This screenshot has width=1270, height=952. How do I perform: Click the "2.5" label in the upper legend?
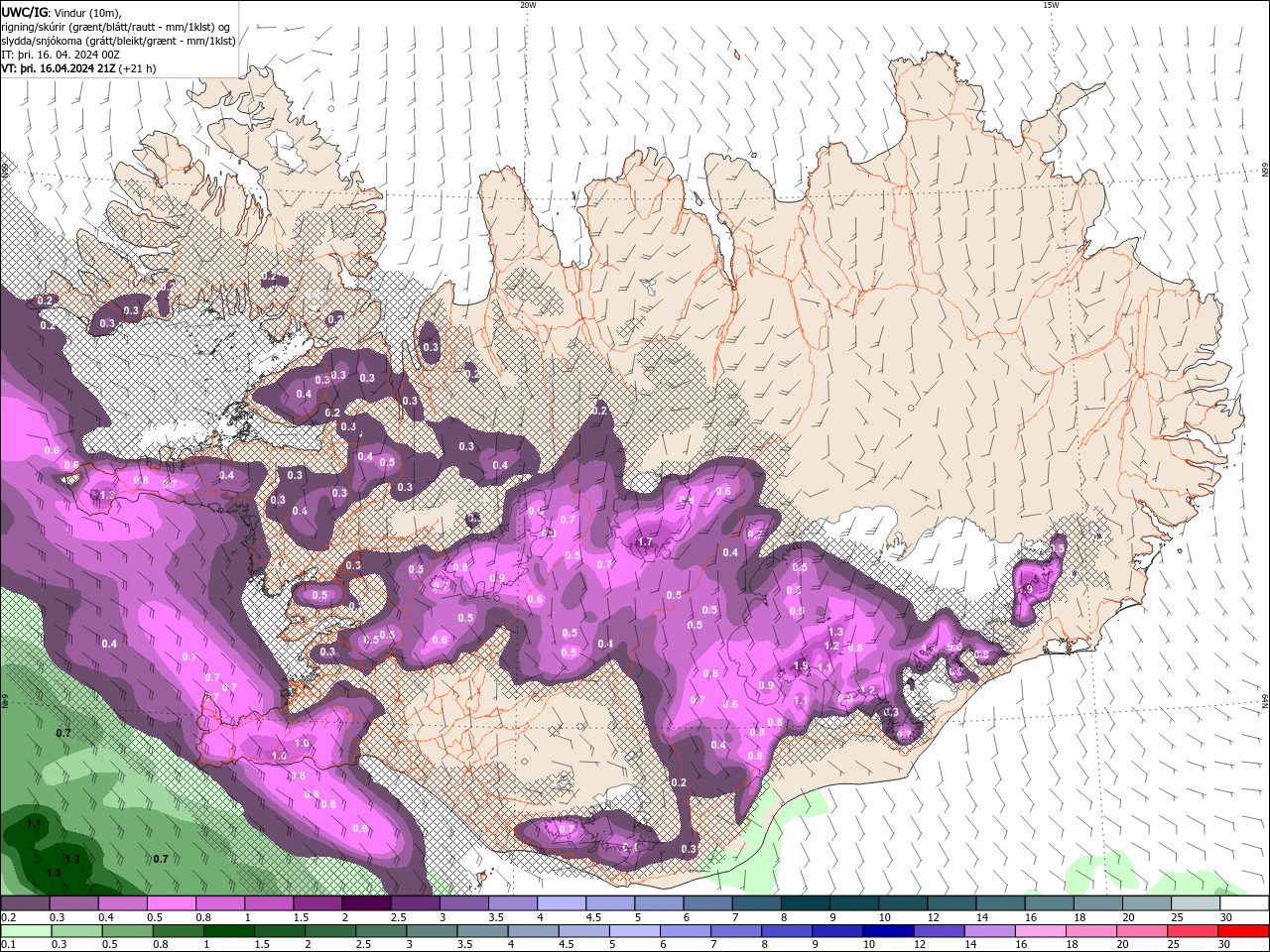coord(398,917)
